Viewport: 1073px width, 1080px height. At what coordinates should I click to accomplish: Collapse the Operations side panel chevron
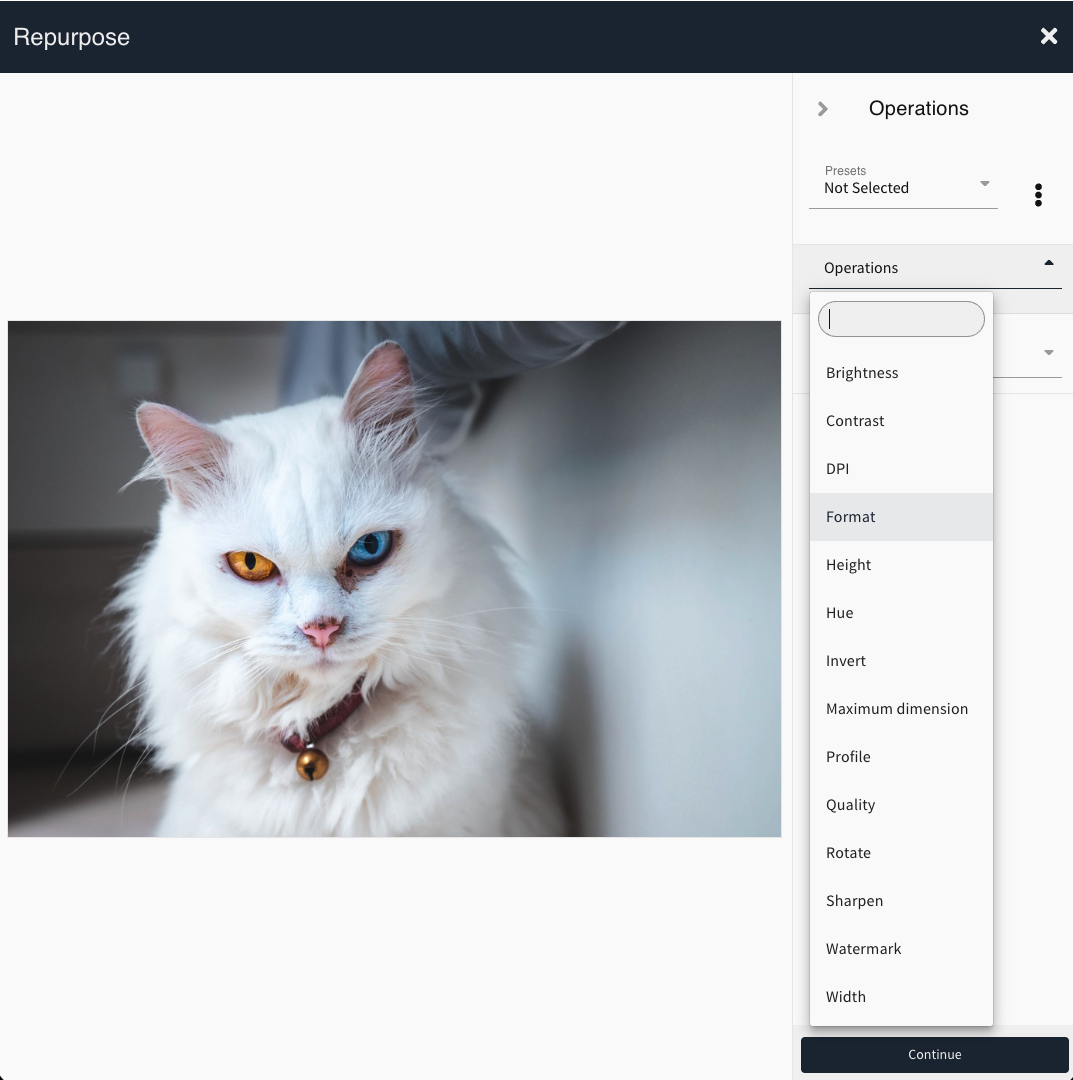(823, 109)
